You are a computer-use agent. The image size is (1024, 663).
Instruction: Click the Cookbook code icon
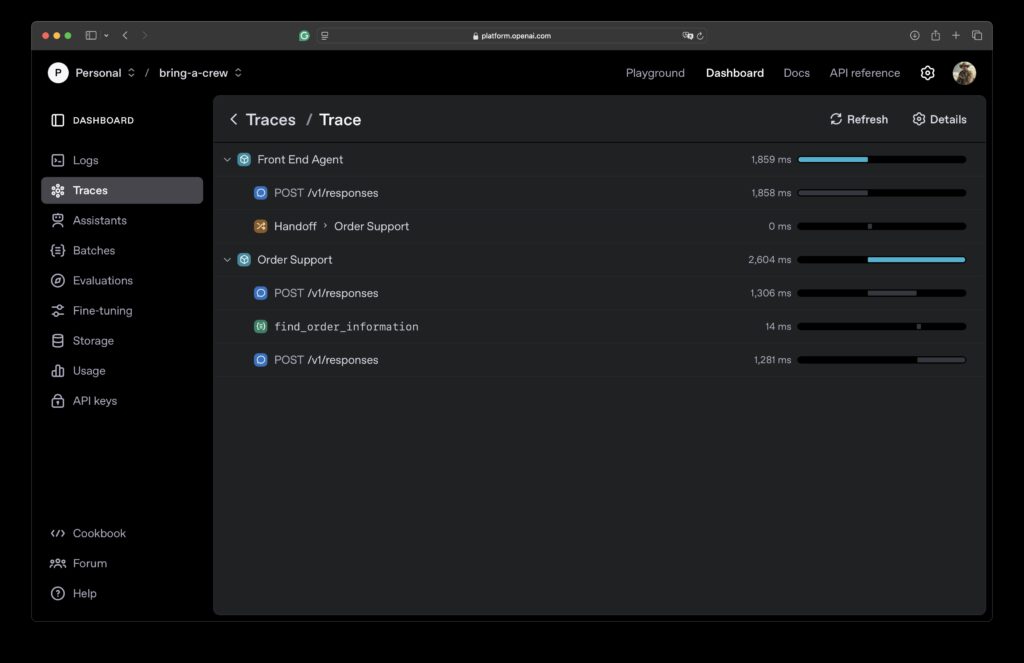coord(57,533)
